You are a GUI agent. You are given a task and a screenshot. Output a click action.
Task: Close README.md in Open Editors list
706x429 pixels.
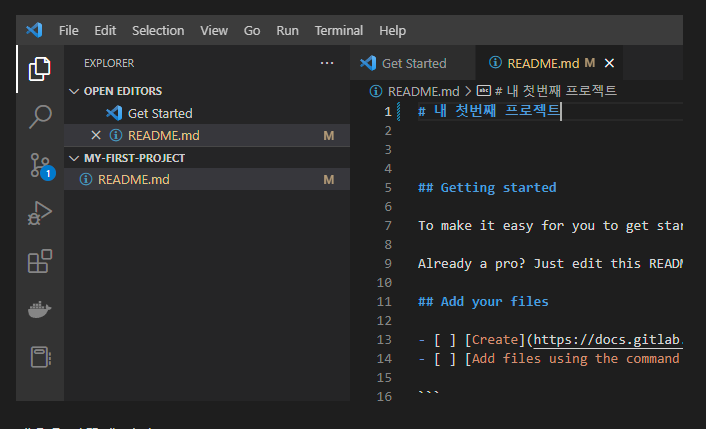click(95, 135)
